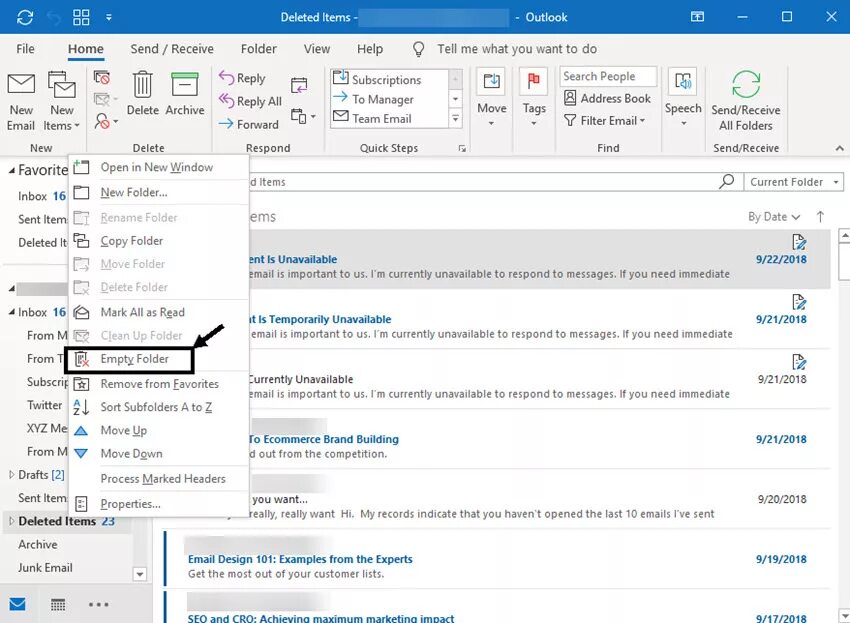Choose Open in New Window from context menu
850x623 pixels.
[x=158, y=167]
